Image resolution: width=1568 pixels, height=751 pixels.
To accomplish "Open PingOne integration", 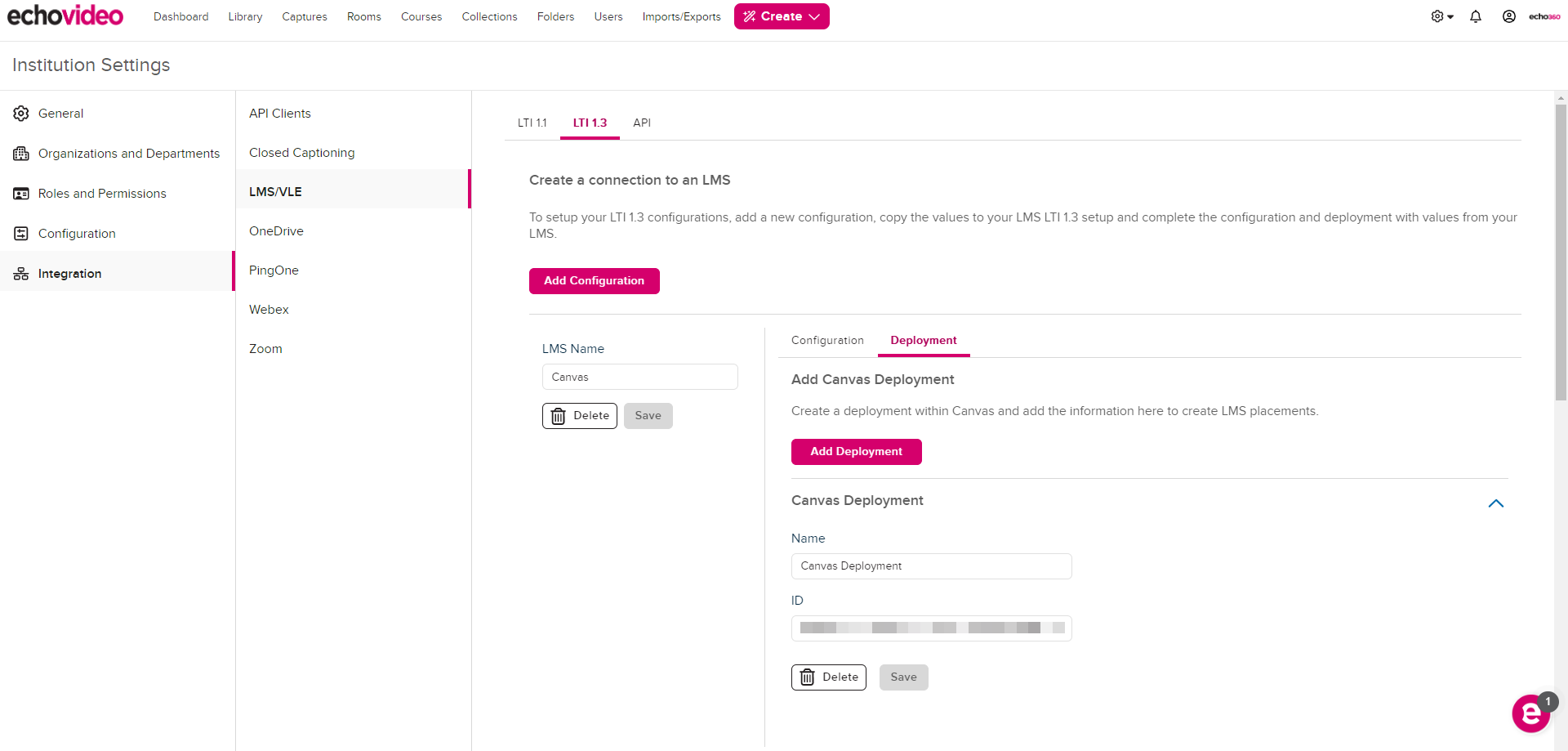I will (x=354, y=270).
